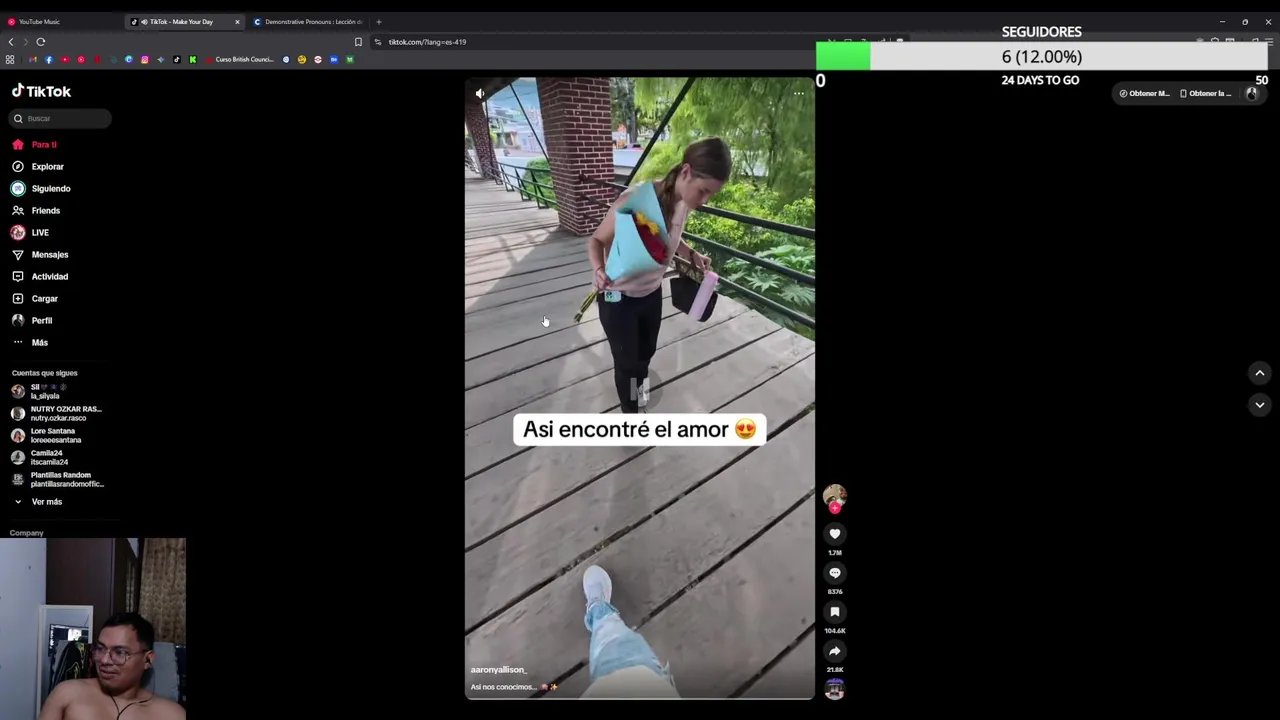Viewport: 1280px width, 720px height.
Task: Open the Company footer link
Action: pyautogui.click(x=27, y=533)
